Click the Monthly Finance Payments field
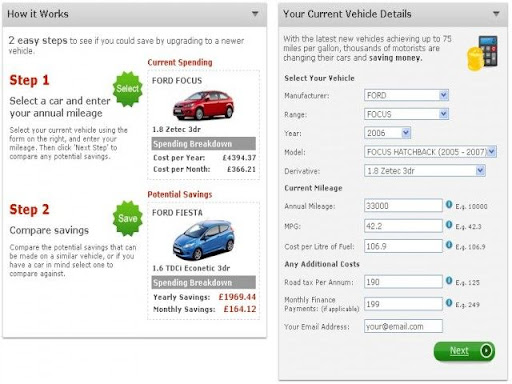Screen dimensions: 512x384 [x=403, y=304]
